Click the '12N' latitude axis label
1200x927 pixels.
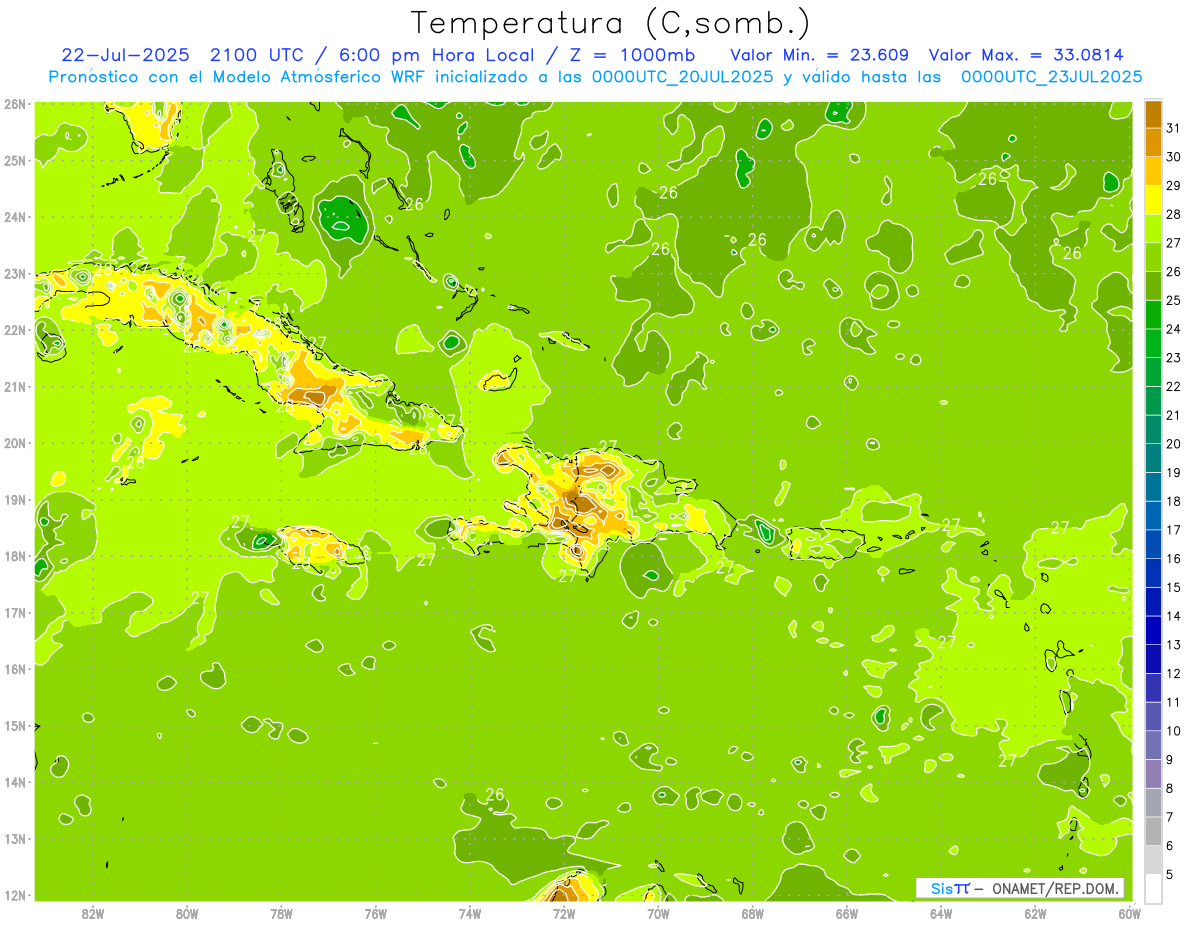click(15, 895)
